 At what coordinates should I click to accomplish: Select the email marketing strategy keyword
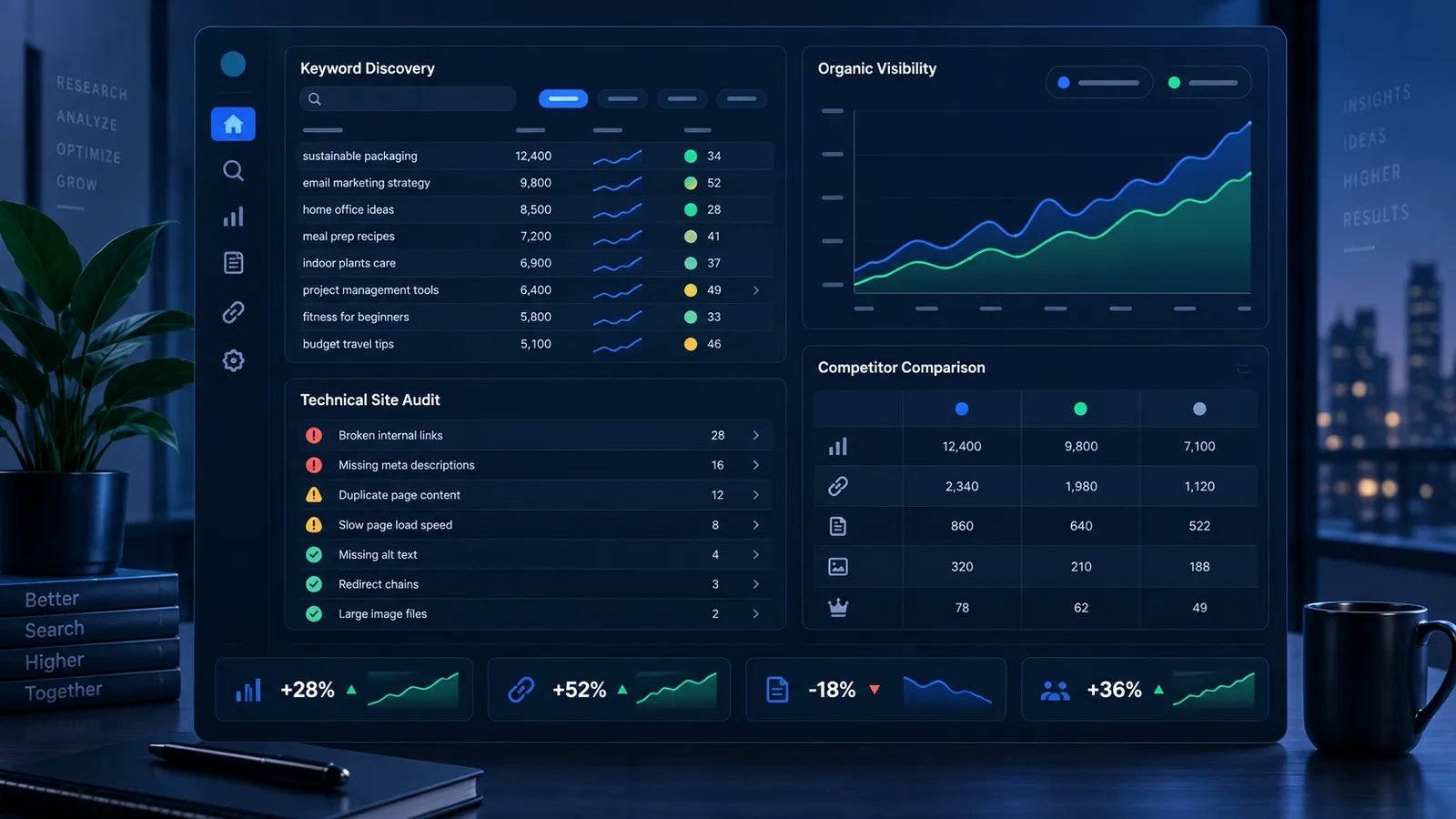click(367, 183)
